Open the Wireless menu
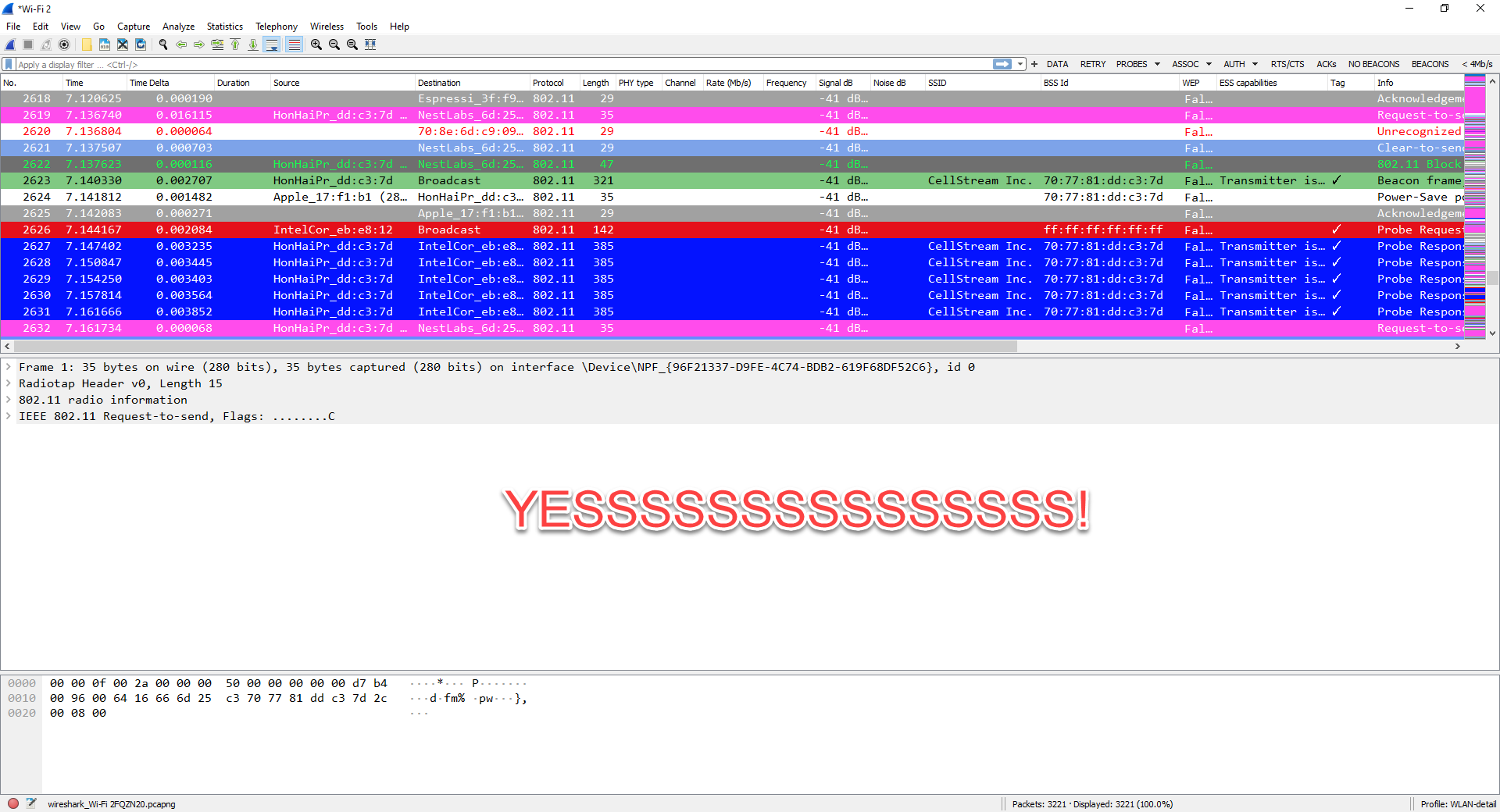Image resolution: width=1500 pixels, height=812 pixels. pos(327,27)
